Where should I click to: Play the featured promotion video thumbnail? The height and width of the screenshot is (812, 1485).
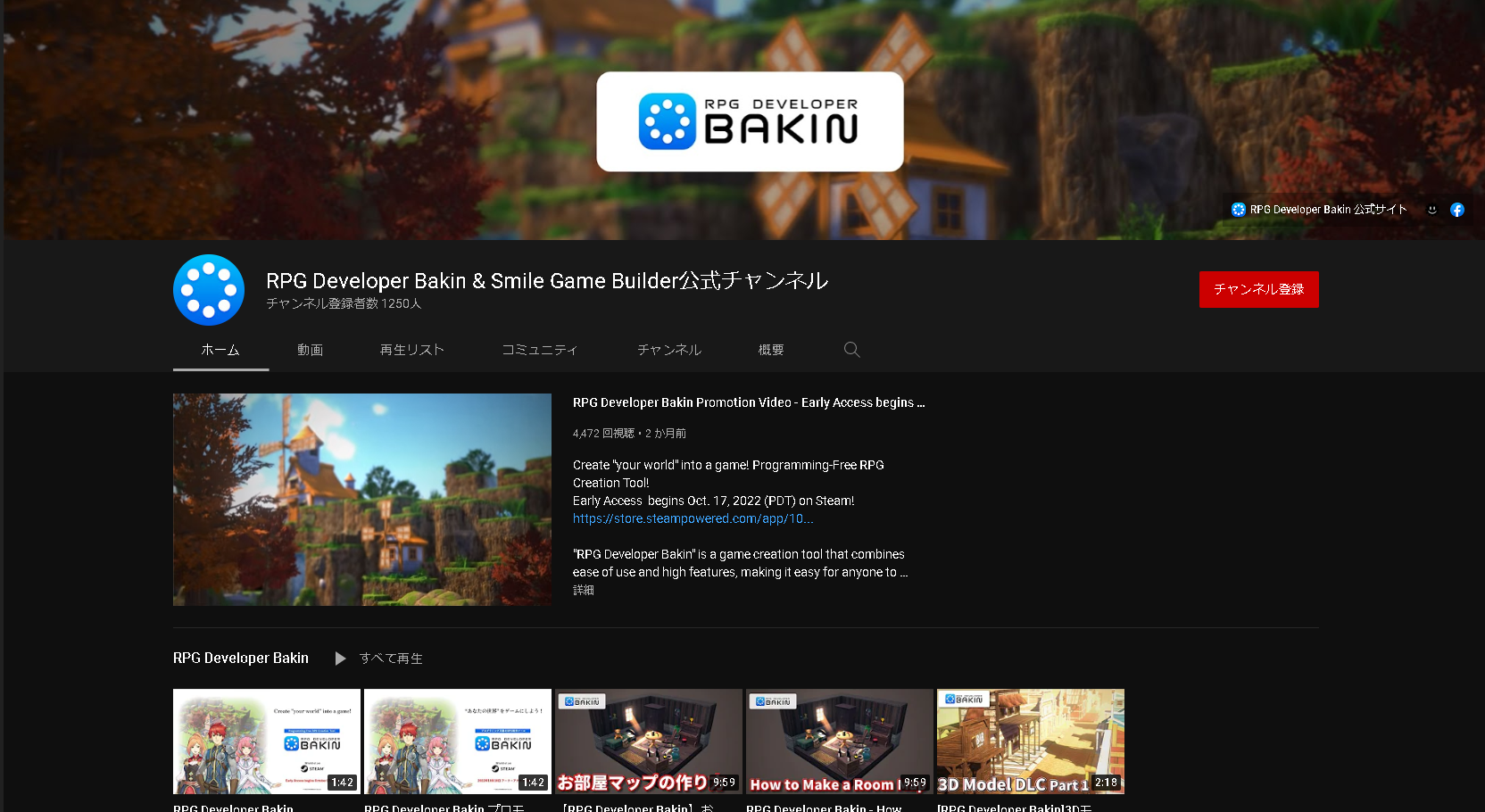361,500
